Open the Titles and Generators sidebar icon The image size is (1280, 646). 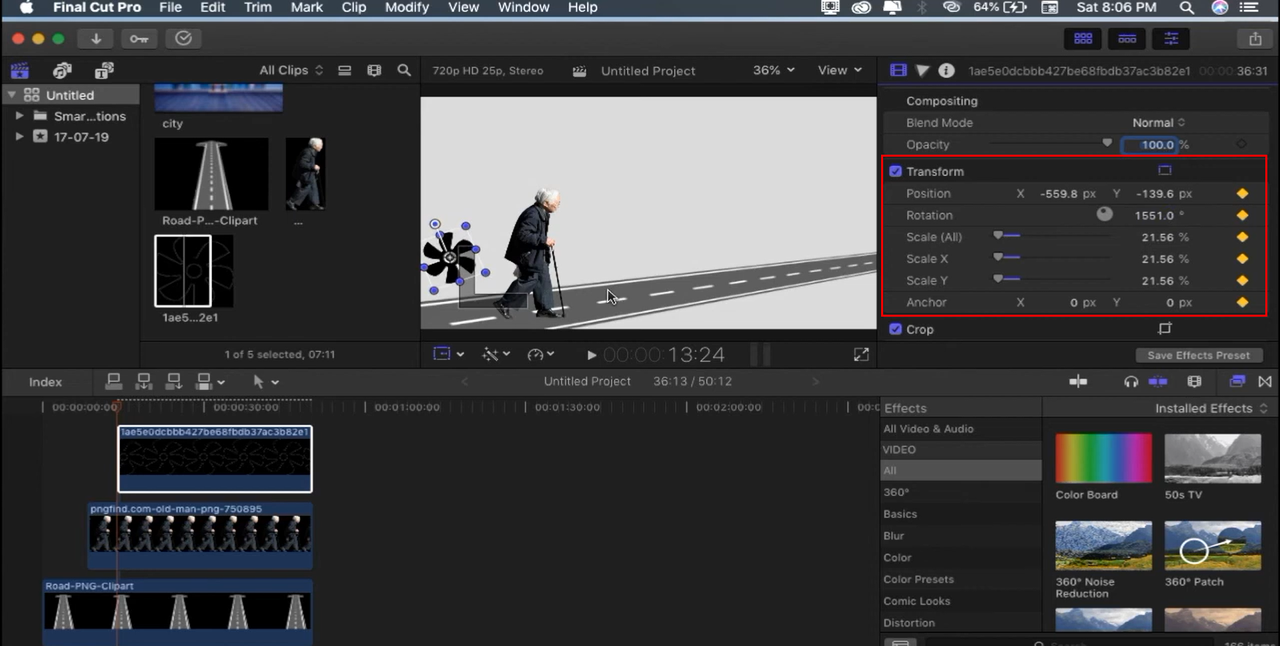point(104,71)
